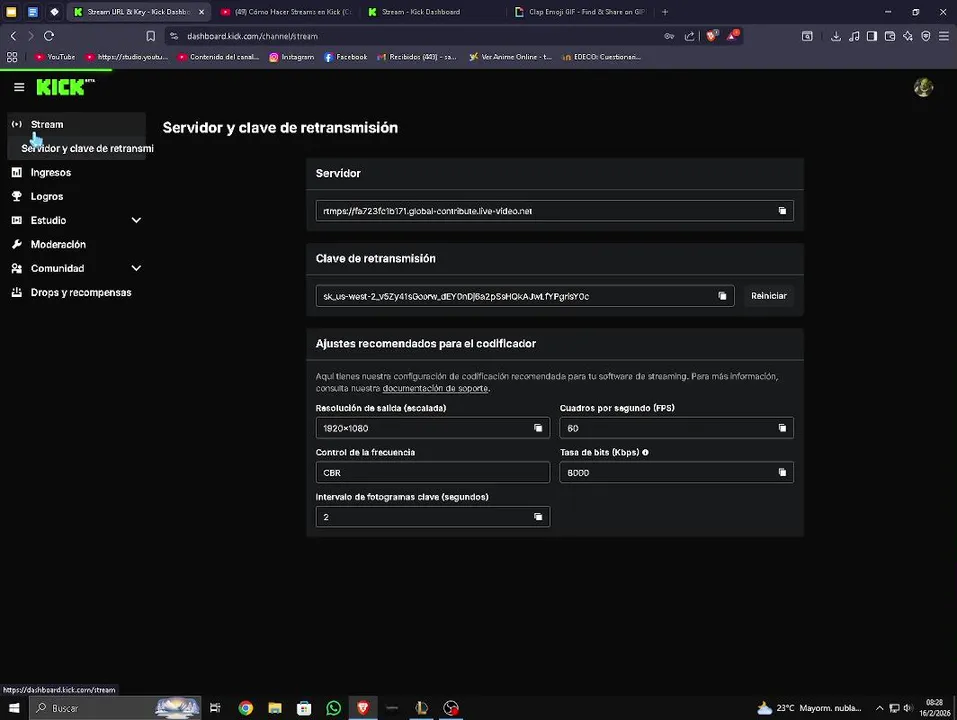Open Microsoft Store from the taskbar
Image resolution: width=957 pixels, height=720 pixels.
pos(304,708)
